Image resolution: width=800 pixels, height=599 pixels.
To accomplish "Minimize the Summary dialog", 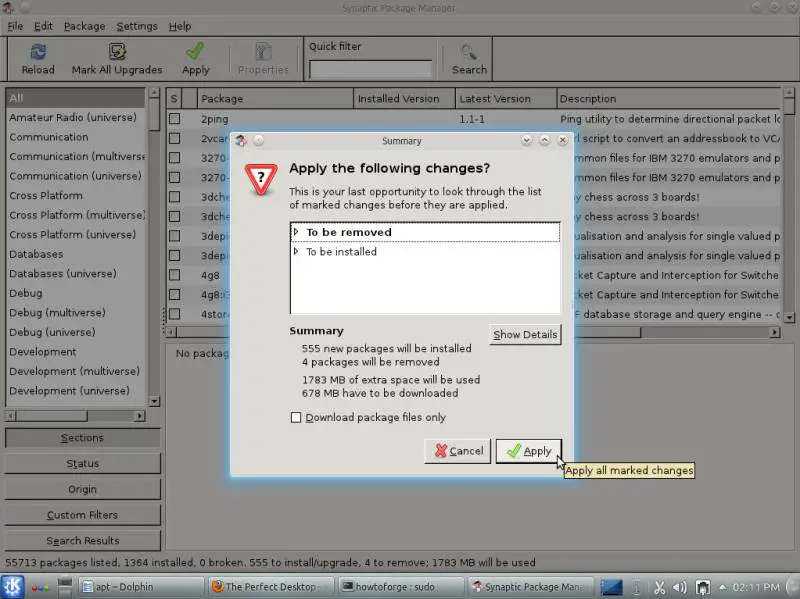I will tap(527, 140).
